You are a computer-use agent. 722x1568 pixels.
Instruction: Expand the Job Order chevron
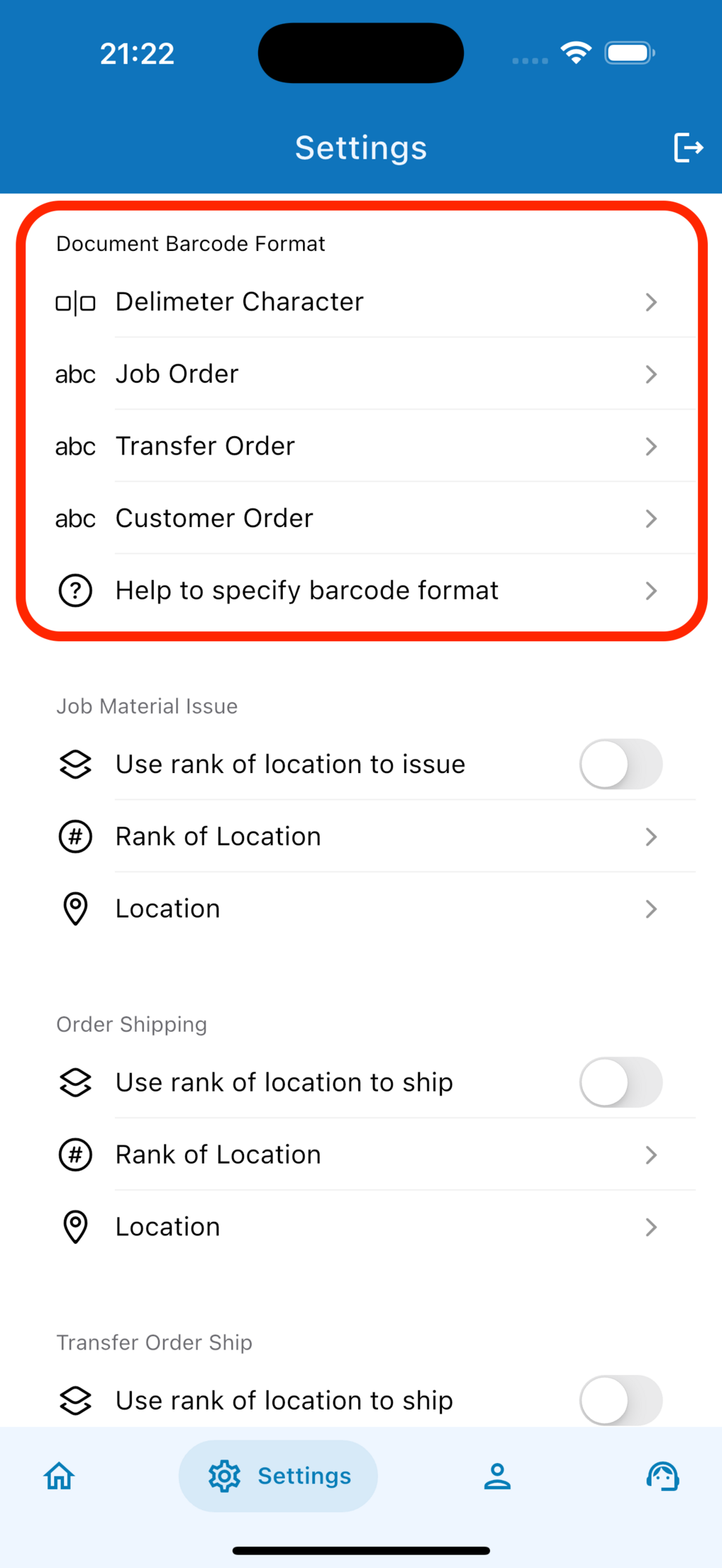tap(651, 374)
